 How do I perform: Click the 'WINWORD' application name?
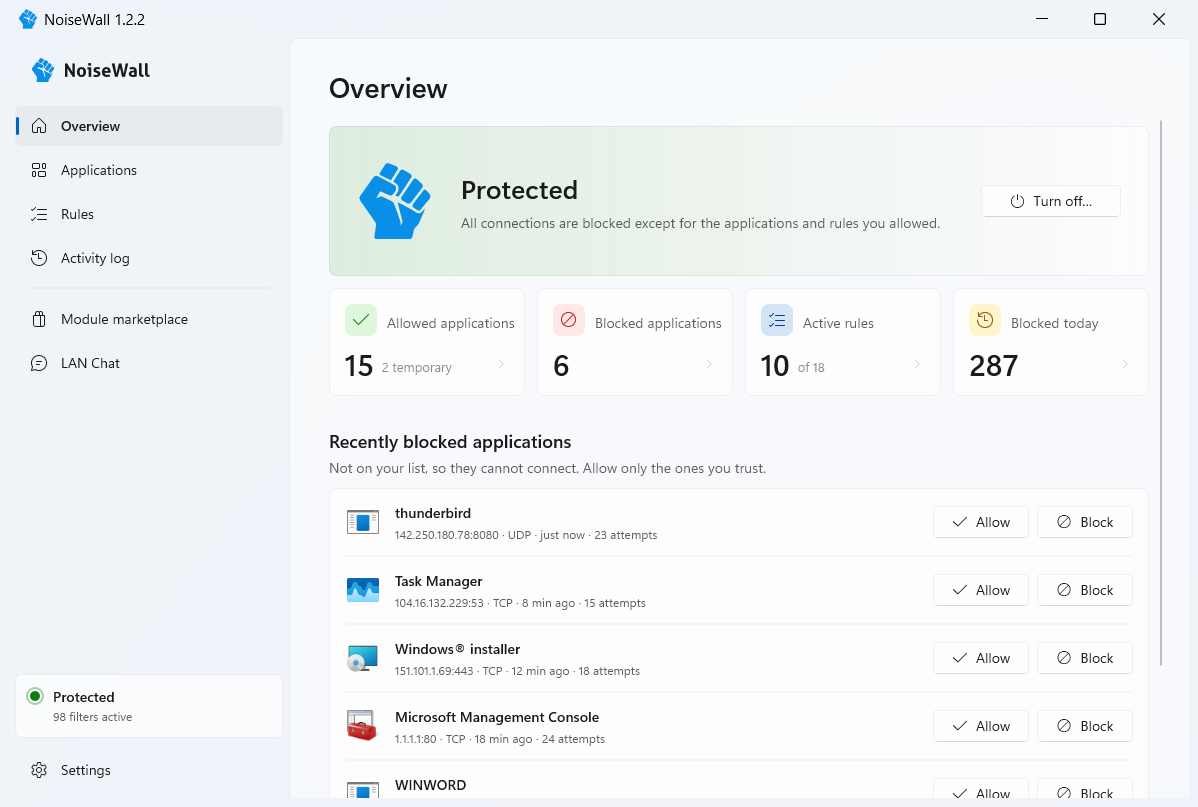point(430,785)
